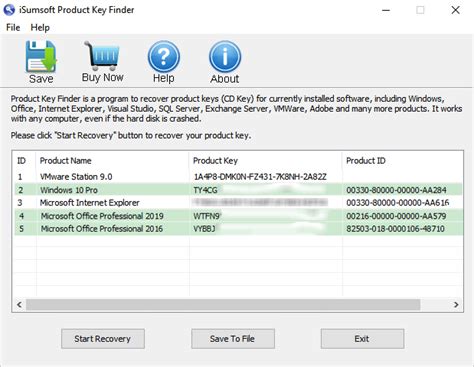The height and width of the screenshot is (367, 474).
Task: Select the Microsoft Internet Explorer row
Action: tap(238, 203)
